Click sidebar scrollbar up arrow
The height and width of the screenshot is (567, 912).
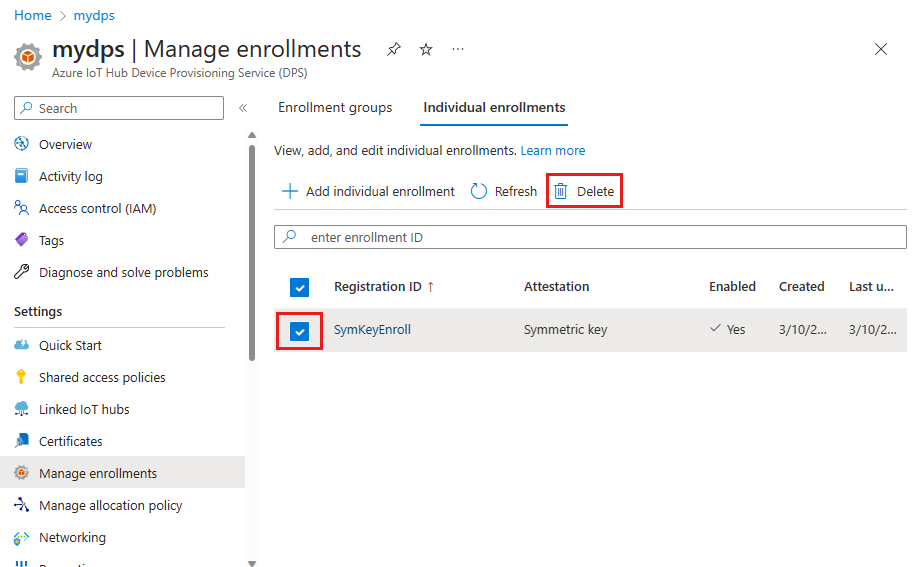tap(252, 135)
